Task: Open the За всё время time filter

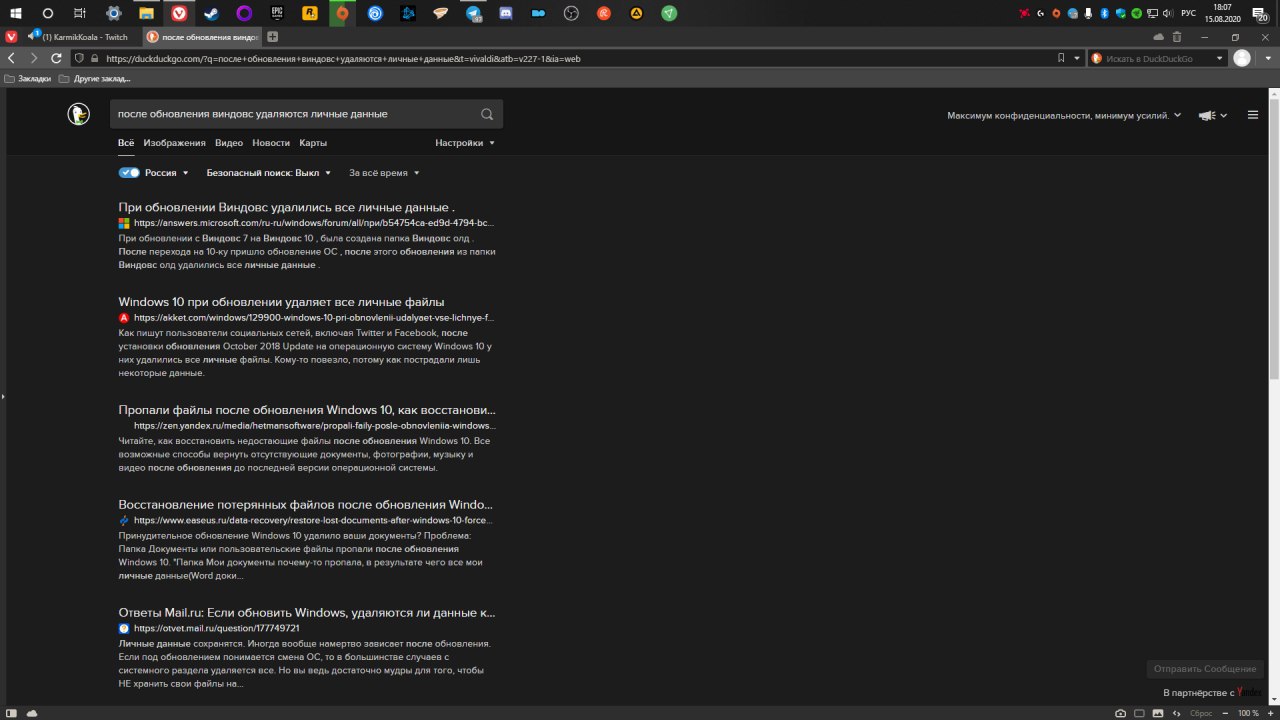Action: point(384,173)
